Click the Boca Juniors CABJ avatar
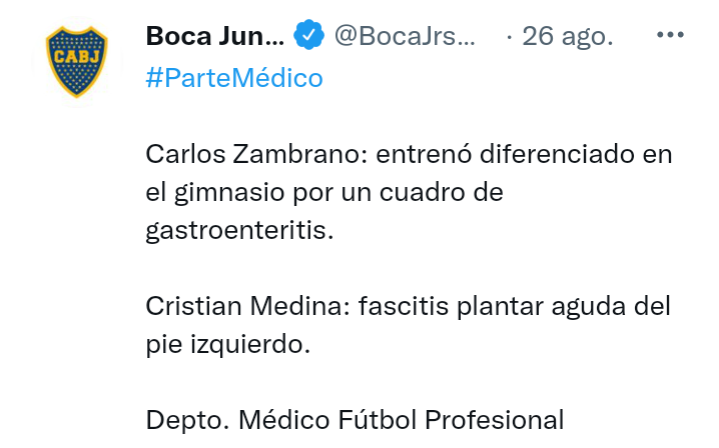This screenshot has width=719, height=448. 77,61
